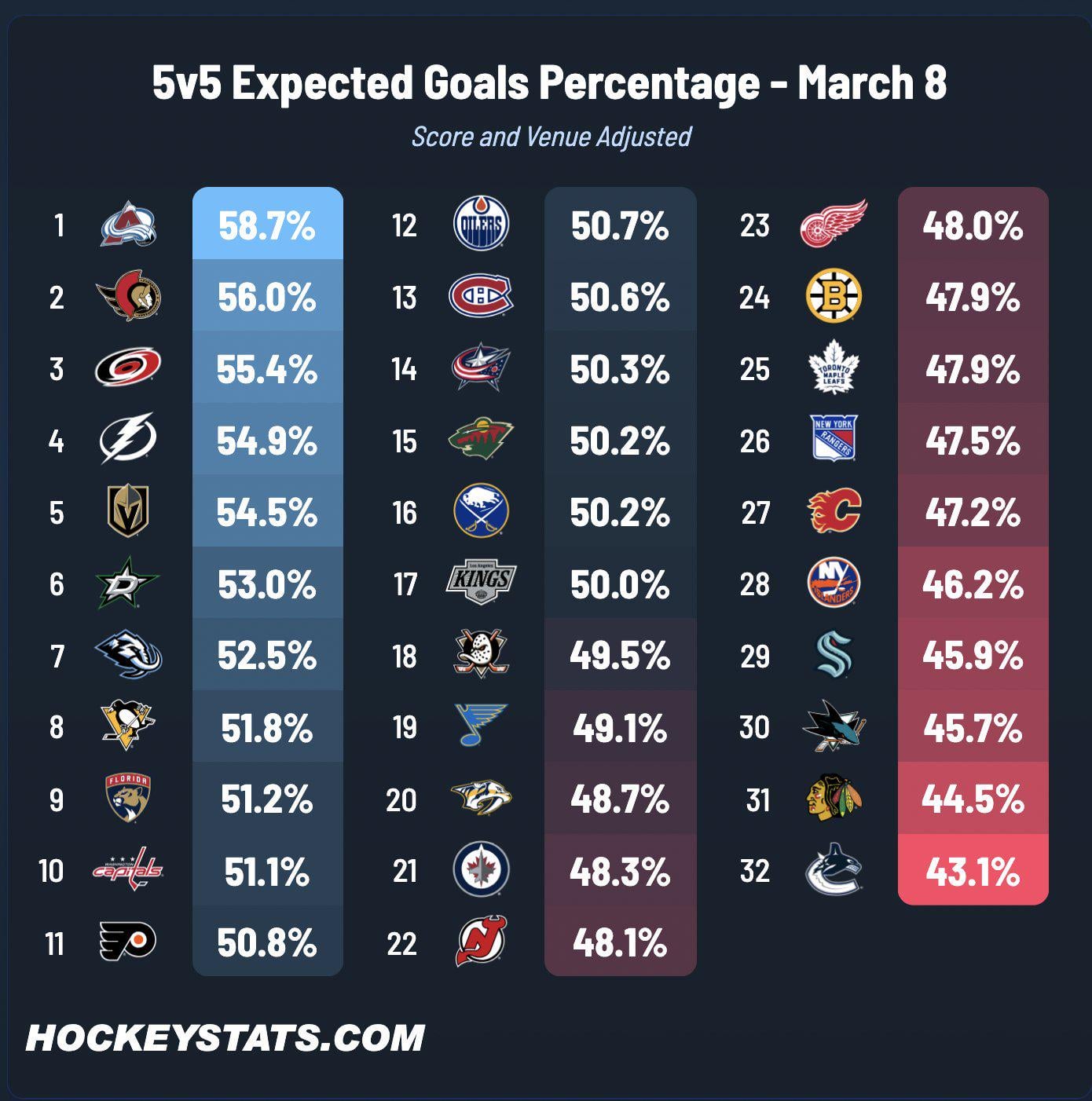The image size is (1092, 1101).
Task: Click the Ottawa Senators logo
Action: (129, 297)
